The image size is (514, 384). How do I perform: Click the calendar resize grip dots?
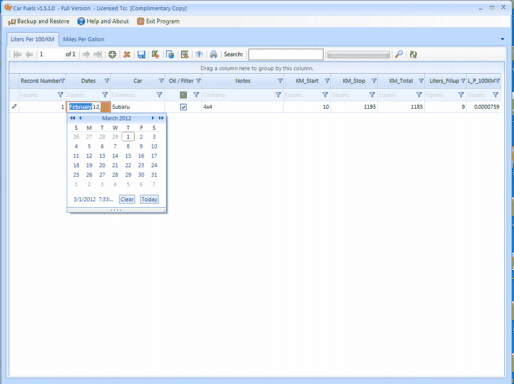116,210
